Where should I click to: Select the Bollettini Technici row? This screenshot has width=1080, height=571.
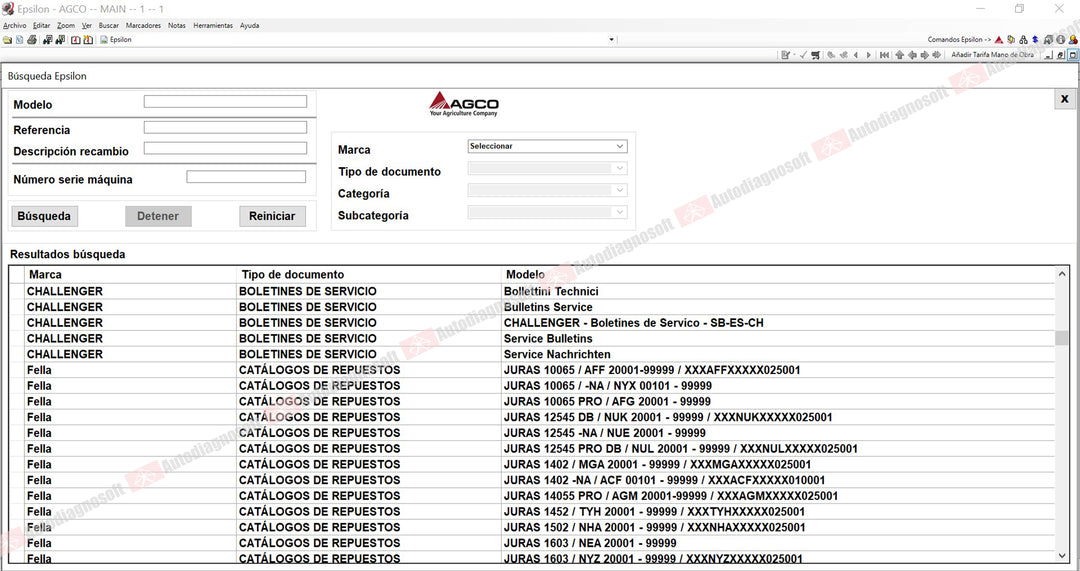tap(532, 291)
